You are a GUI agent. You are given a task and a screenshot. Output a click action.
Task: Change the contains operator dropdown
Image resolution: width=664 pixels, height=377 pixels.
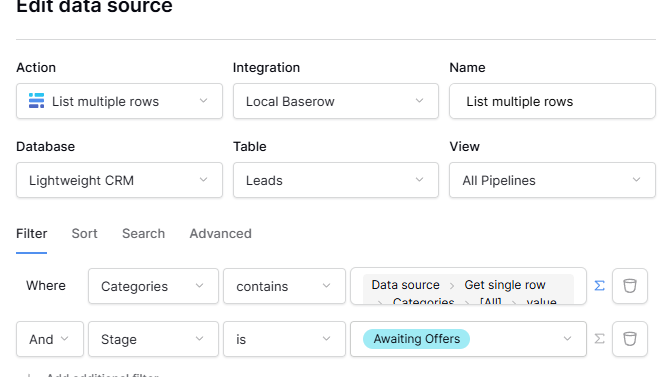pos(284,286)
